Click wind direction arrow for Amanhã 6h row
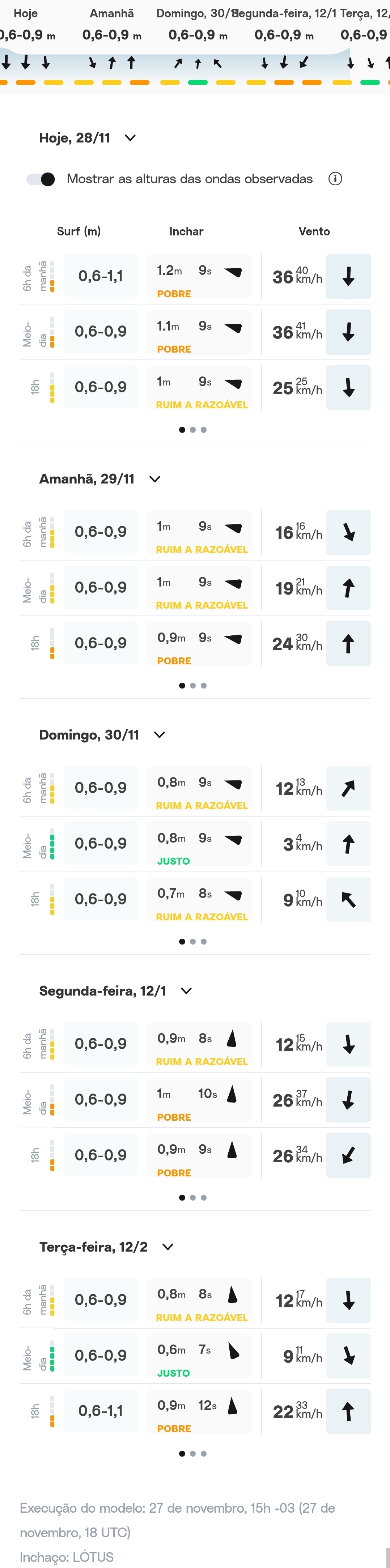 [348, 533]
